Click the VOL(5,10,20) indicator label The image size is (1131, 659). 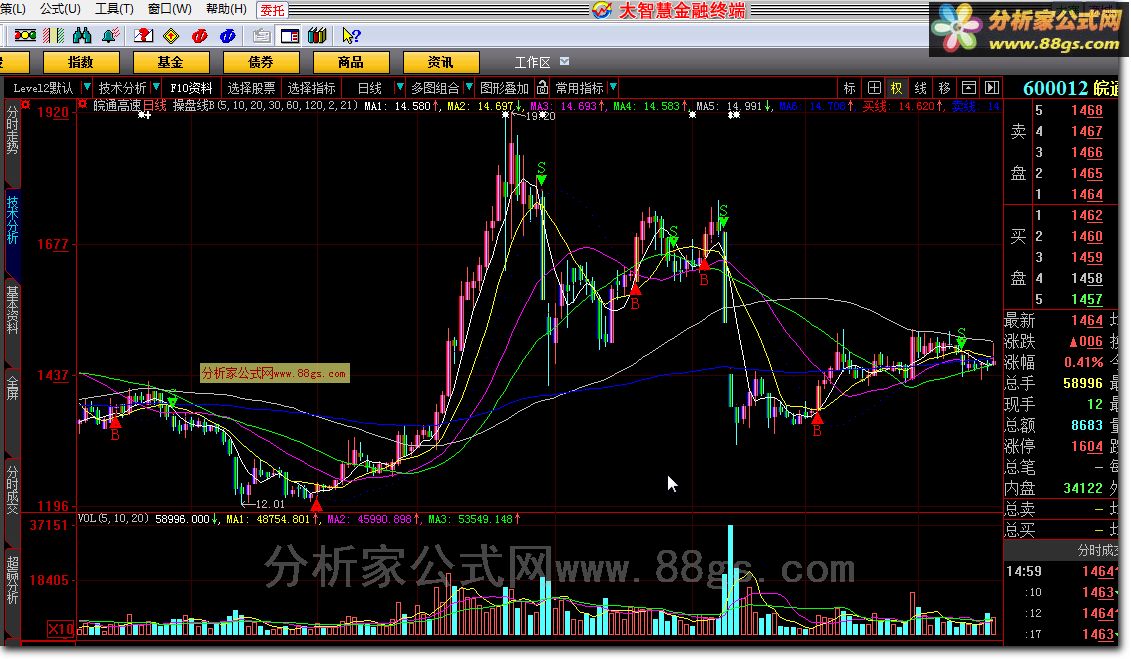(113, 518)
